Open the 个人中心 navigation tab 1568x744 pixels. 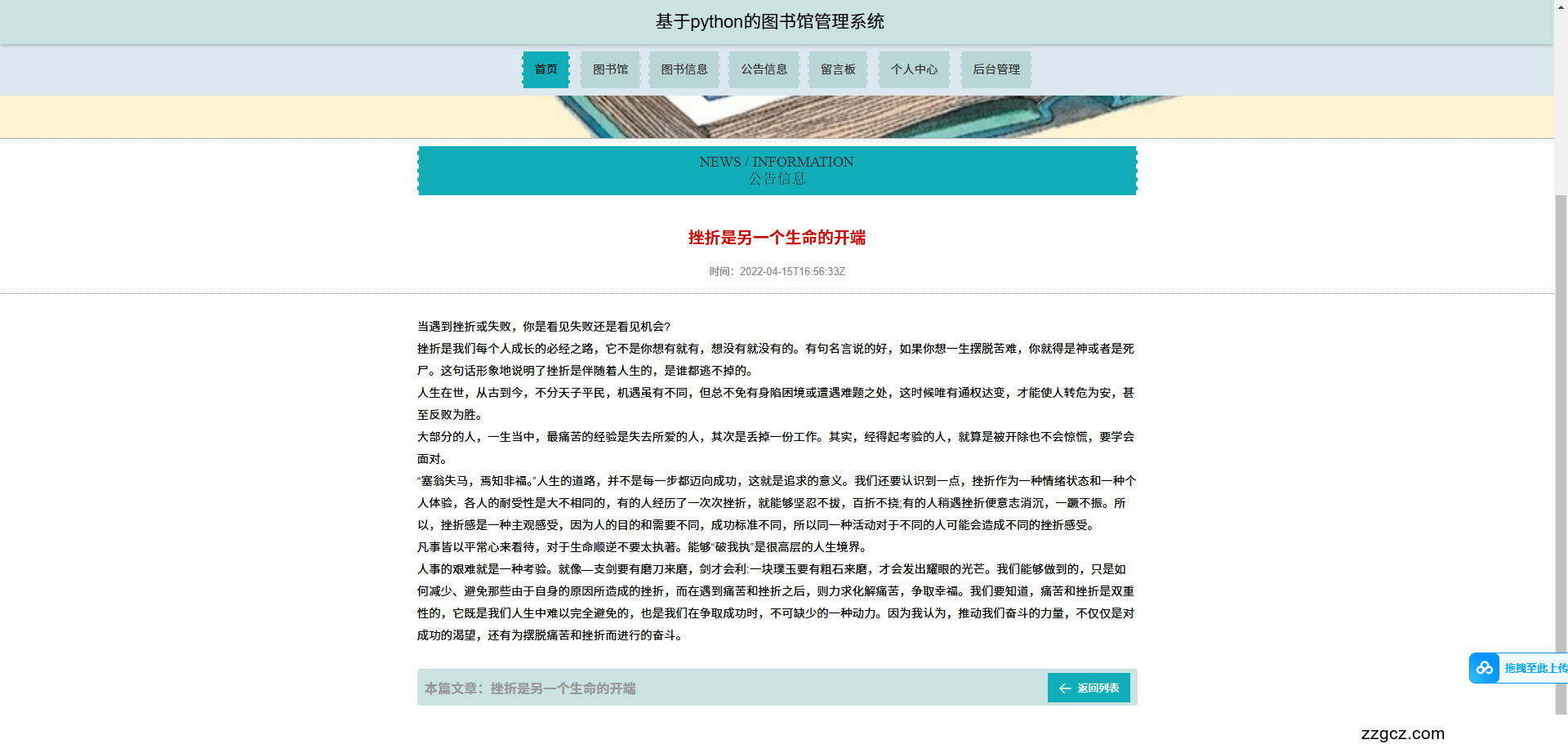914,69
